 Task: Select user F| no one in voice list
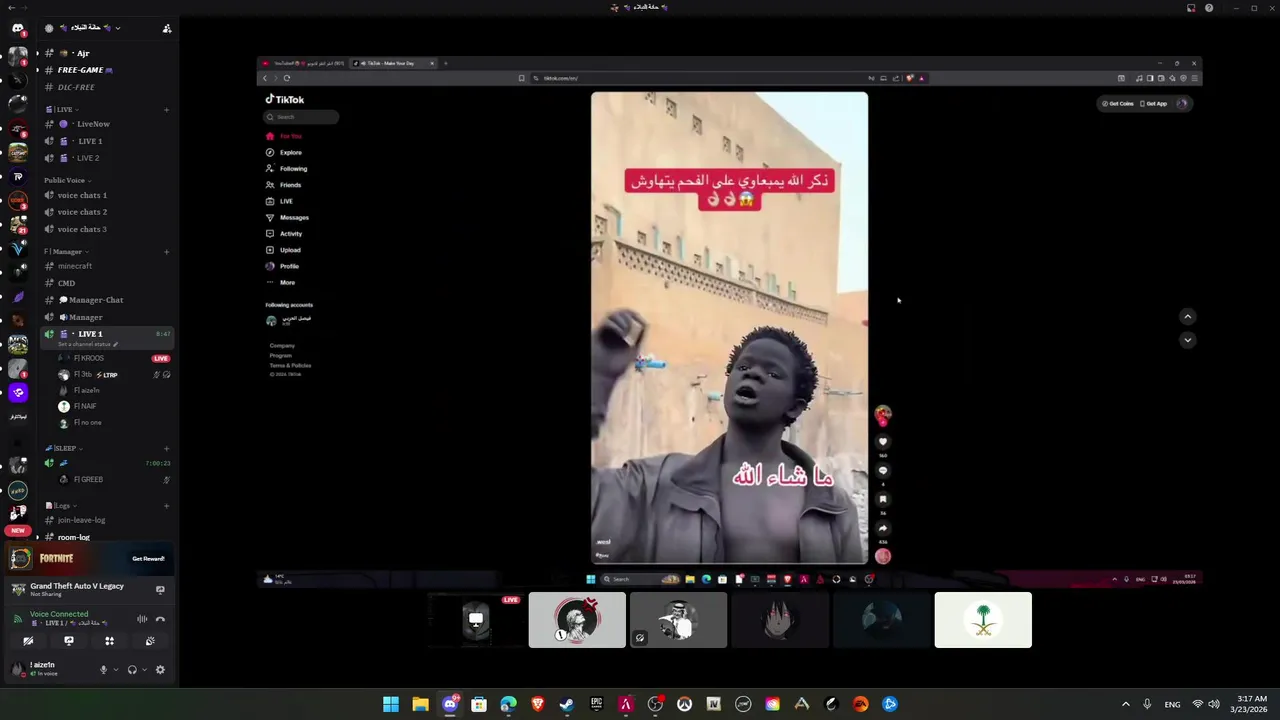(113, 423)
